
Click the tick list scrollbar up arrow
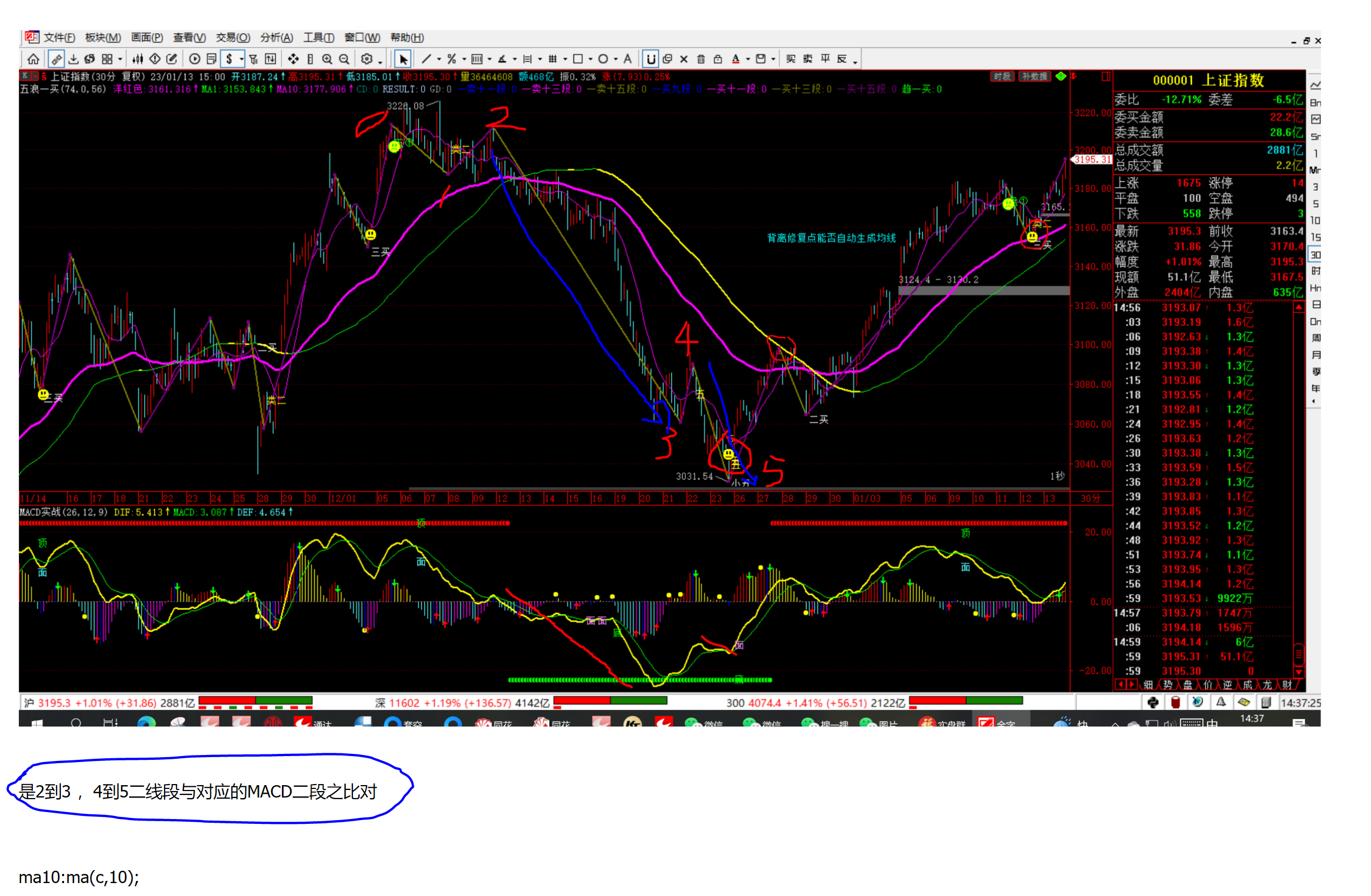pos(1298,308)
